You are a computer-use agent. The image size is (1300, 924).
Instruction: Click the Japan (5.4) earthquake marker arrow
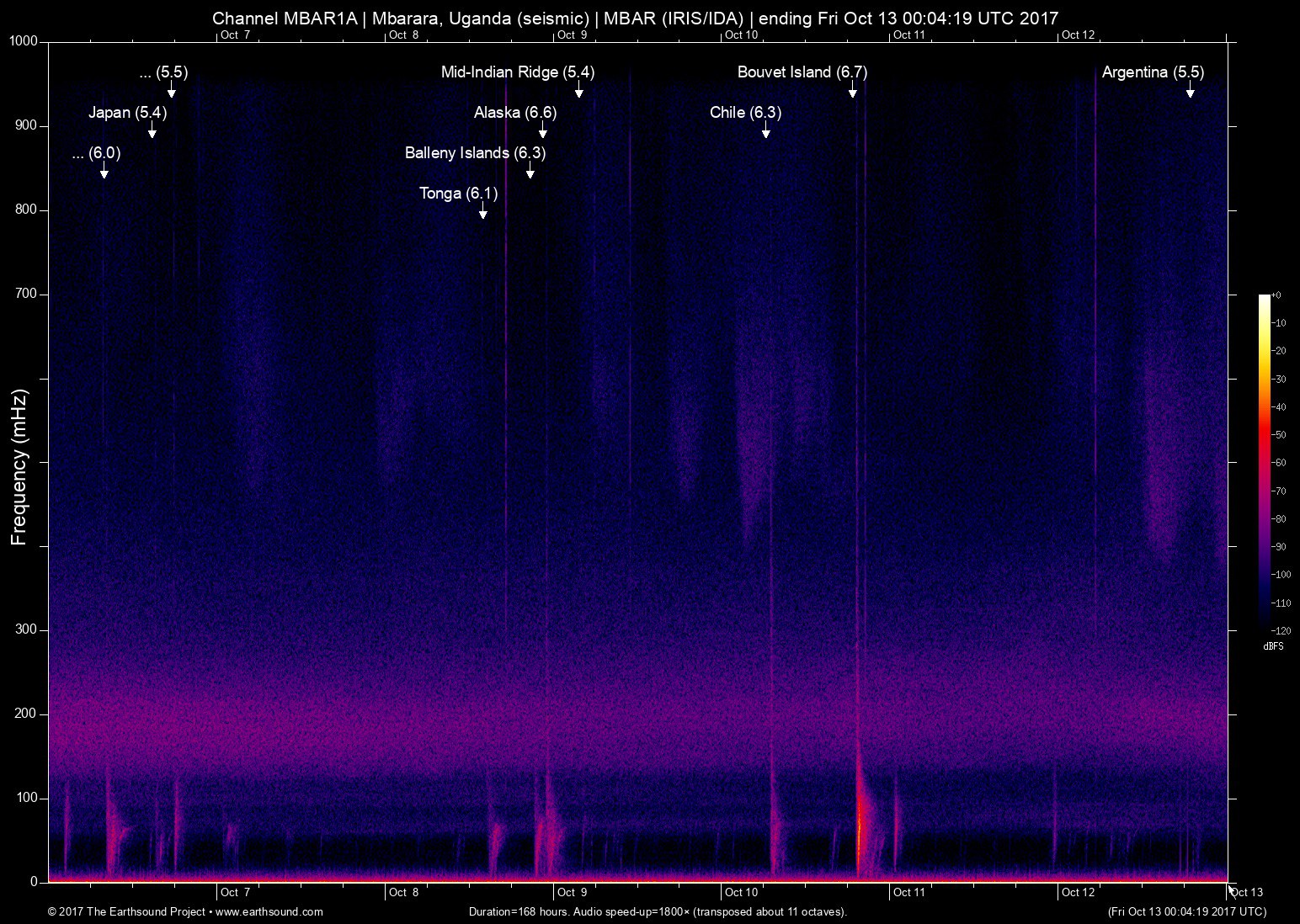(152, 130)
